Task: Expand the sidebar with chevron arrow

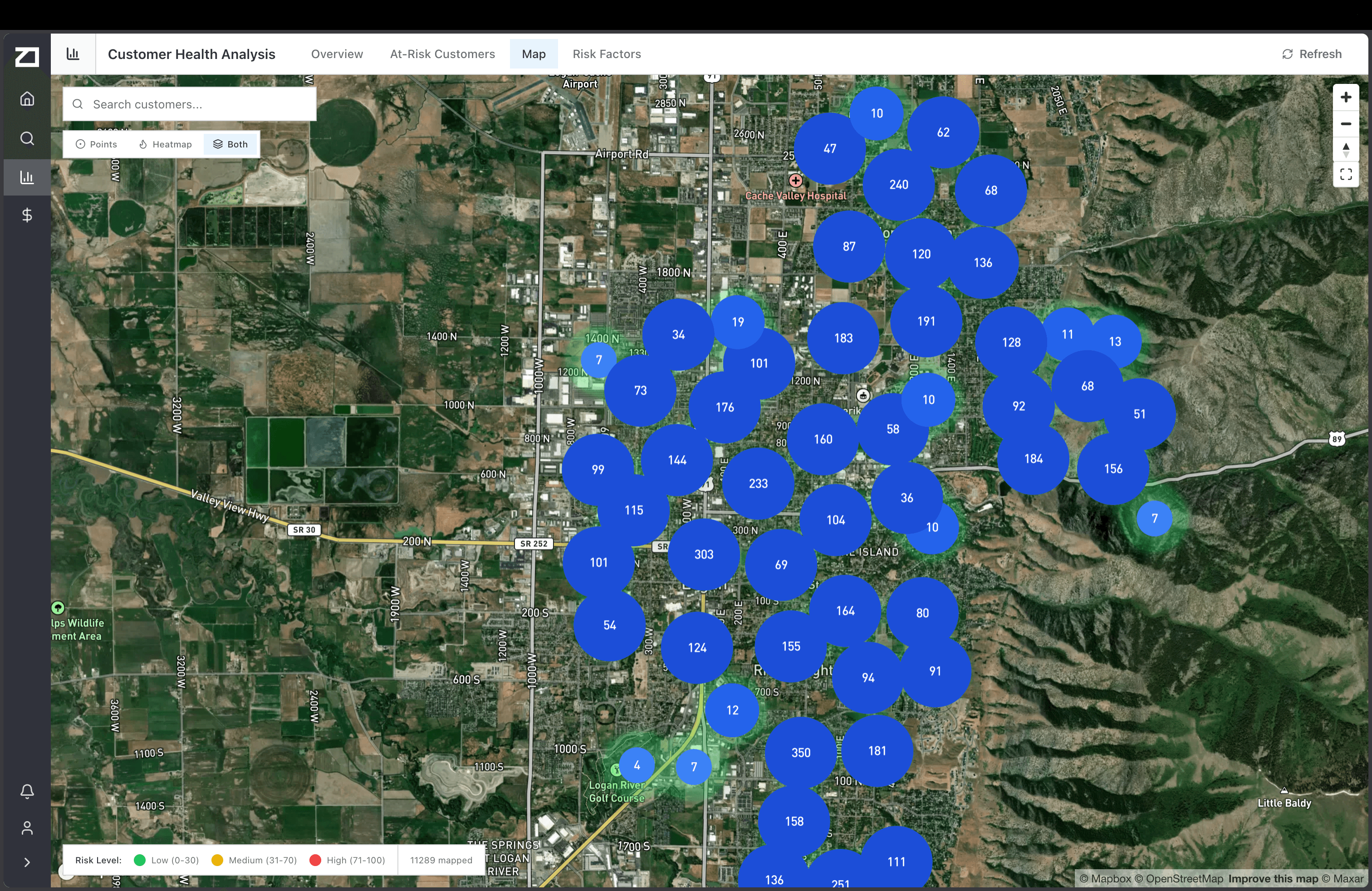Action: point(27,862)
